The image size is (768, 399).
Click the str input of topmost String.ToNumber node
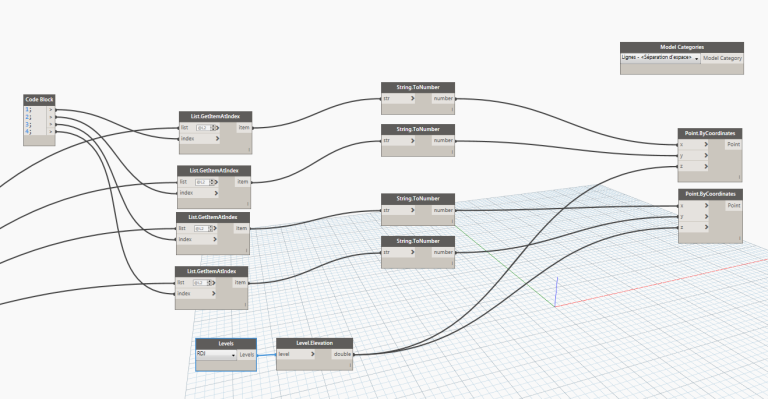click(x=398, y=98)
